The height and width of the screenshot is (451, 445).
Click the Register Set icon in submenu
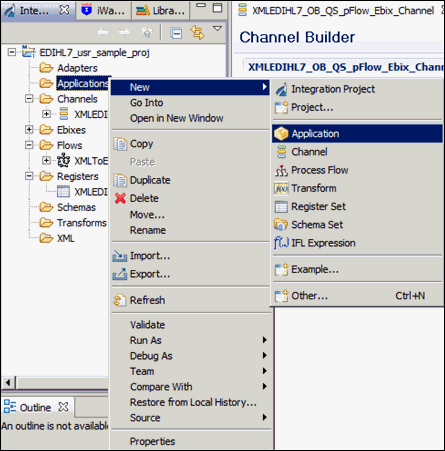(x=281, y=207)
